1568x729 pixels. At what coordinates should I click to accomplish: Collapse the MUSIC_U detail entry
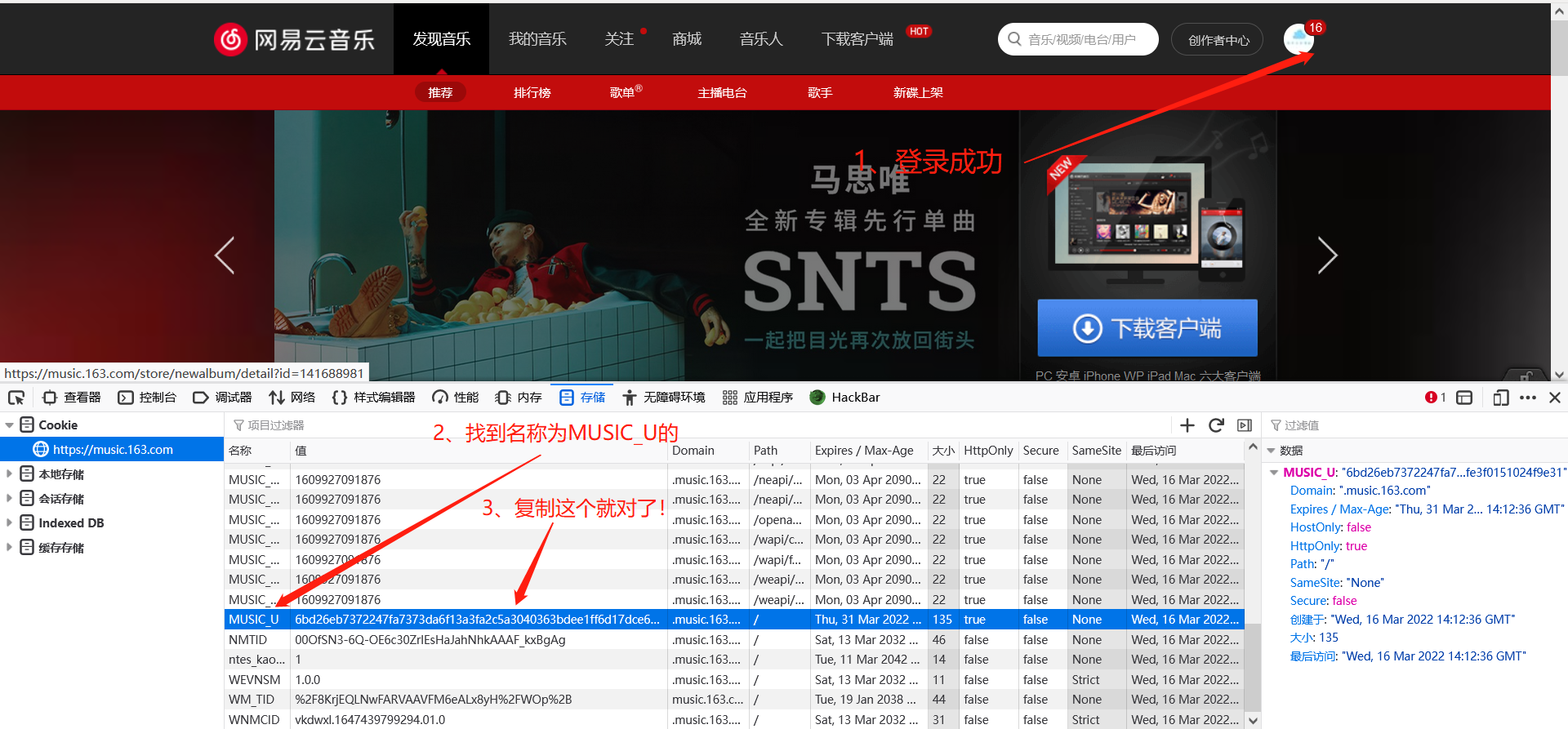coord(1274,473)
